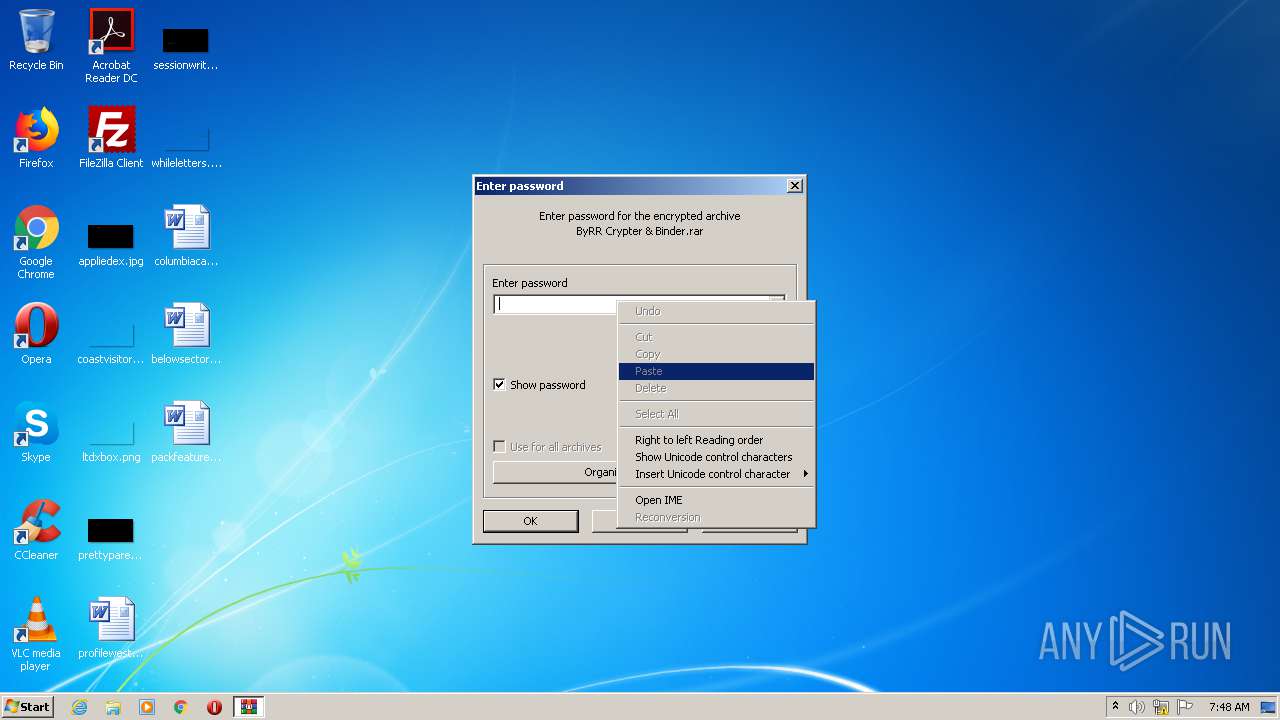
Task: Show hidden system tray icons
Action: (1115, 707)
